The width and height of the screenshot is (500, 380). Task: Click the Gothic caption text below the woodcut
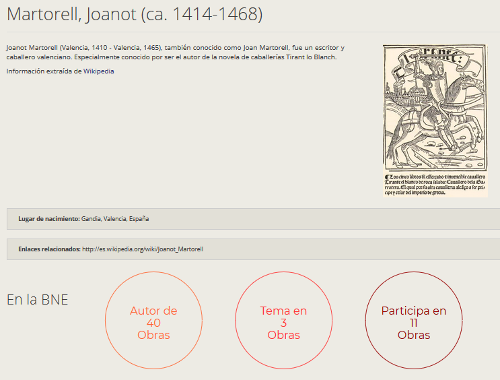coord(435,185)
